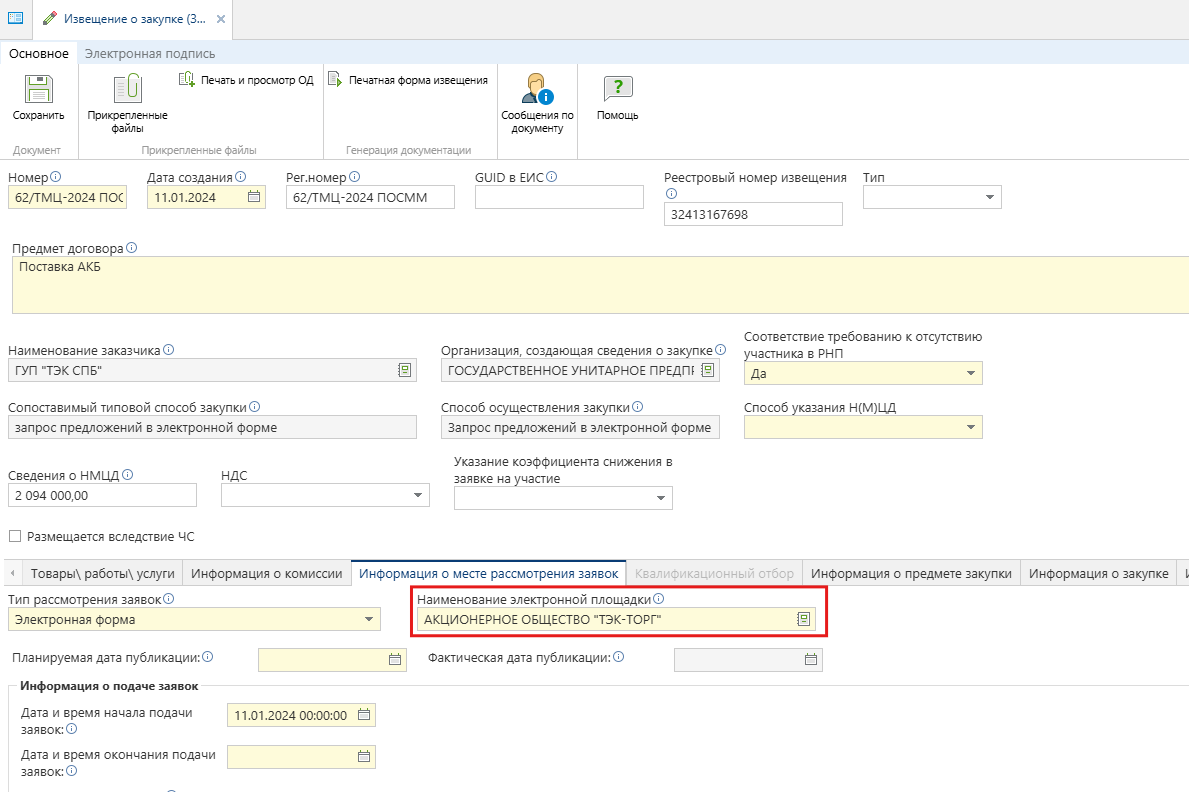
Task: Open calendar for Дата и время начала подачи заявок
Action: coord(364,715)
